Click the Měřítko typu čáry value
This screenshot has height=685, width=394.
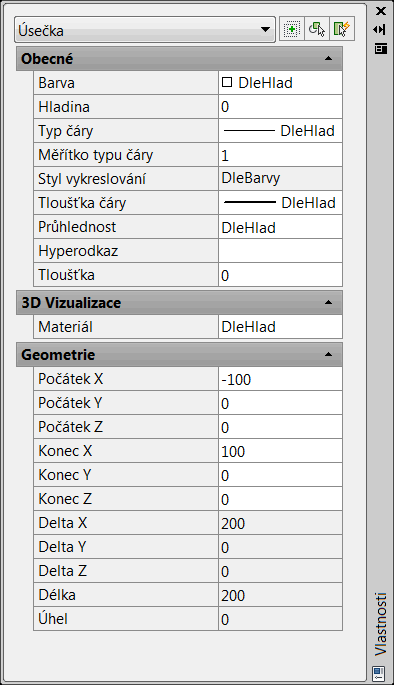[x=280, y=155]
